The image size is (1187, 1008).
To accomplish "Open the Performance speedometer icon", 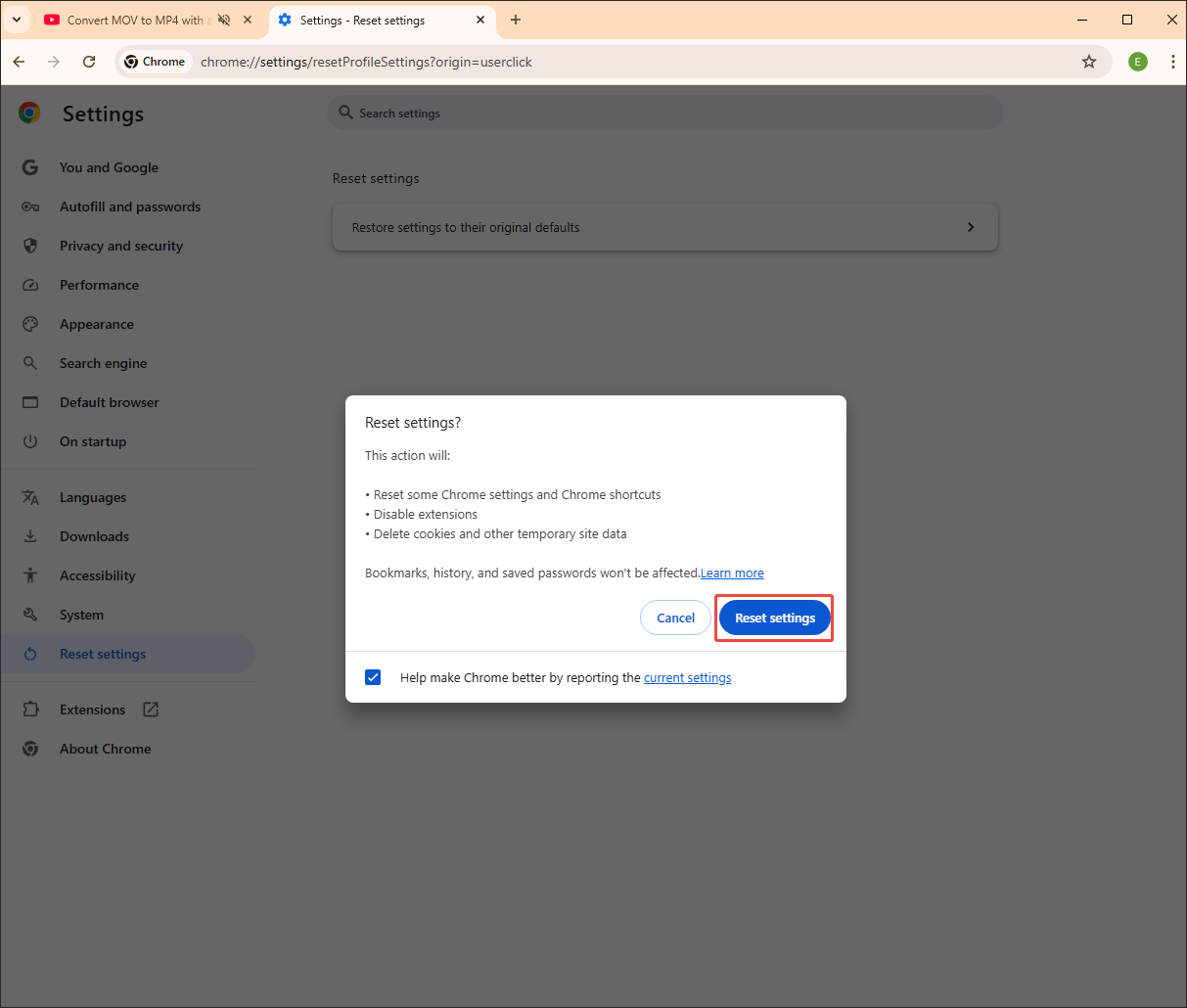I will pyautogui.click(x=30, y=285).
